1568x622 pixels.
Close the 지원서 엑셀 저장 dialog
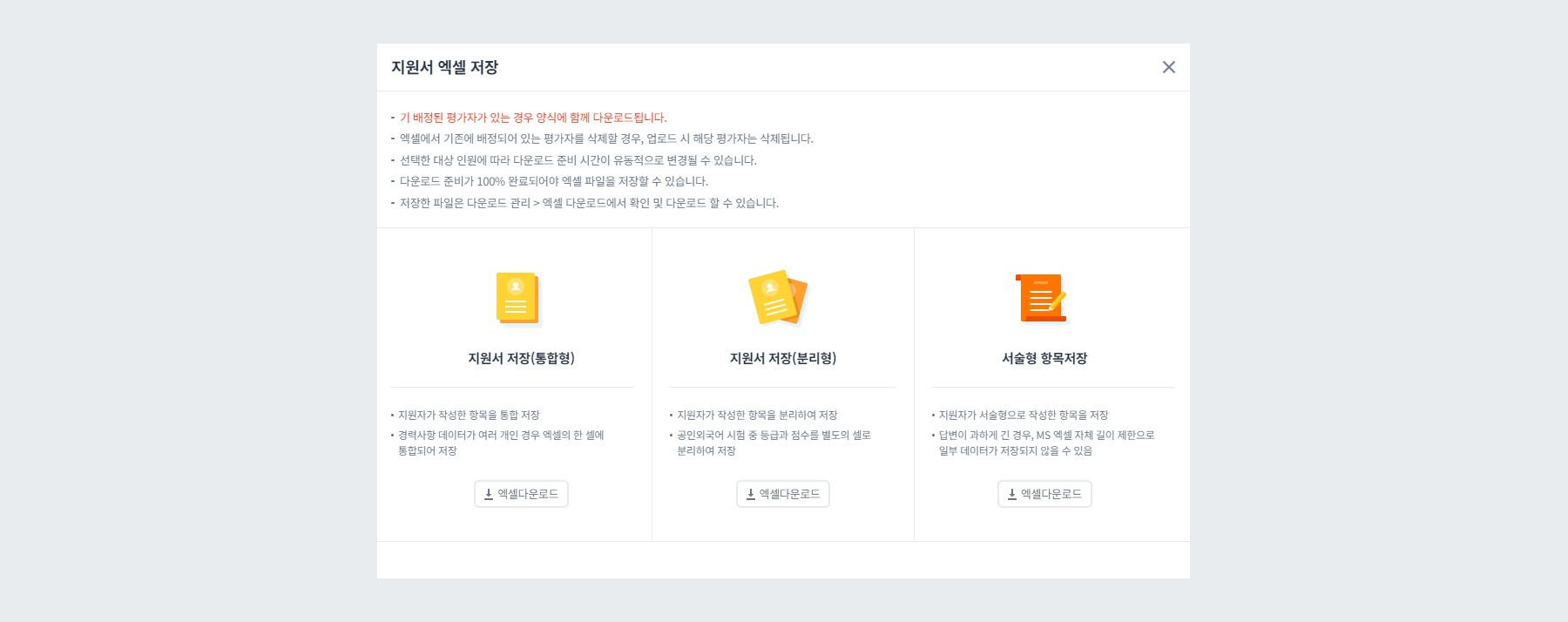(x=1168, y=67)
